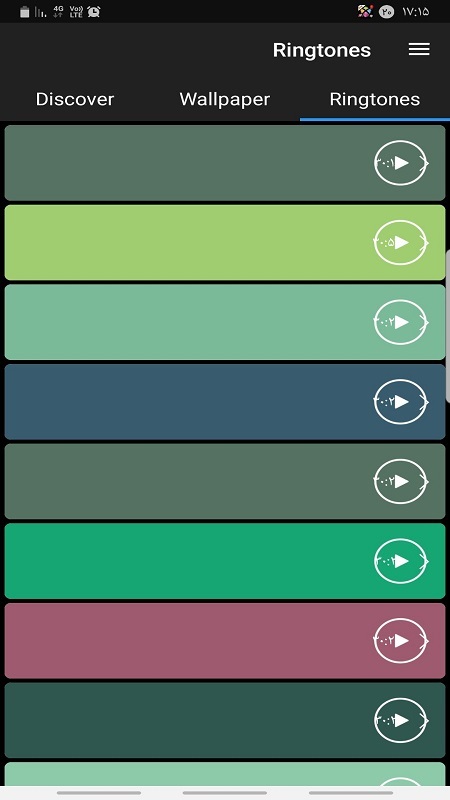This screenshot has width=450, height=800.
Task: Switch to the Wallpaper tab
Action: click(x=224, y=99)
